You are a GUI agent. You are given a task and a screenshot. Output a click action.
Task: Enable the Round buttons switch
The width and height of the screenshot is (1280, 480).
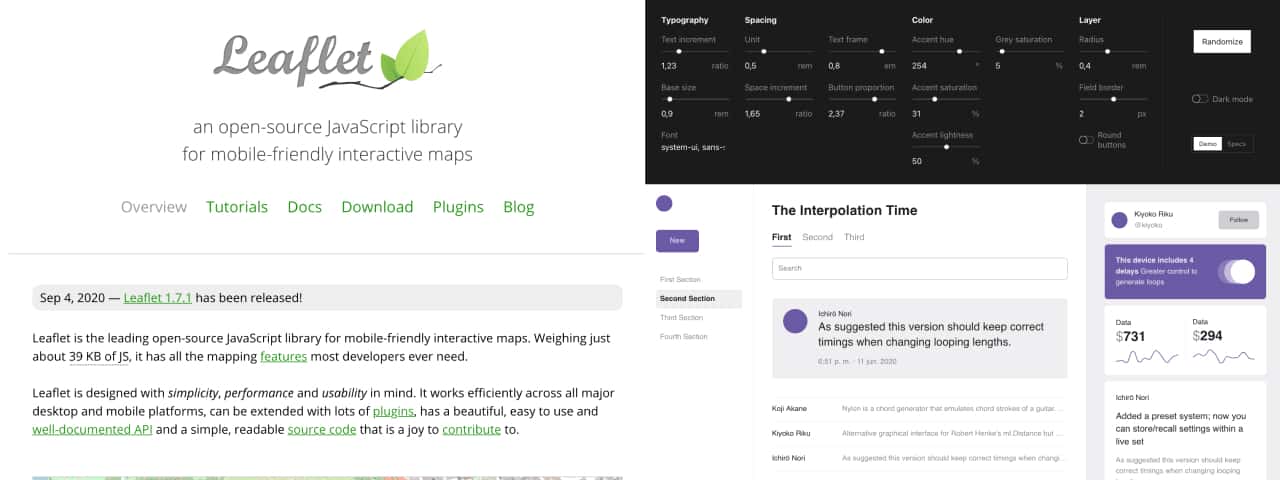click(1086, 140)
